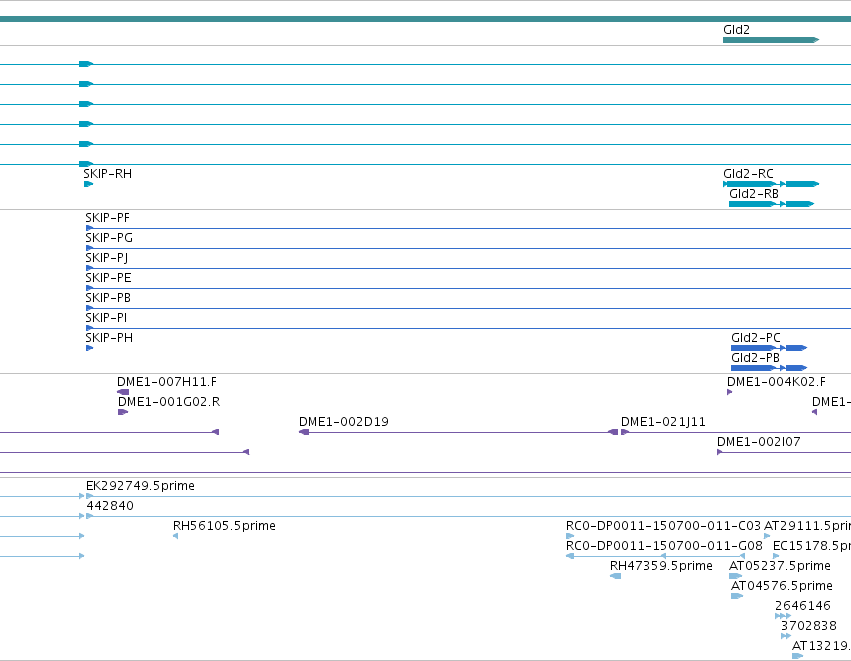The height and width of the screenshot is (661, 851).
Task: Select the RH56105.5prime EST arrow
Action: pos(175,536)
